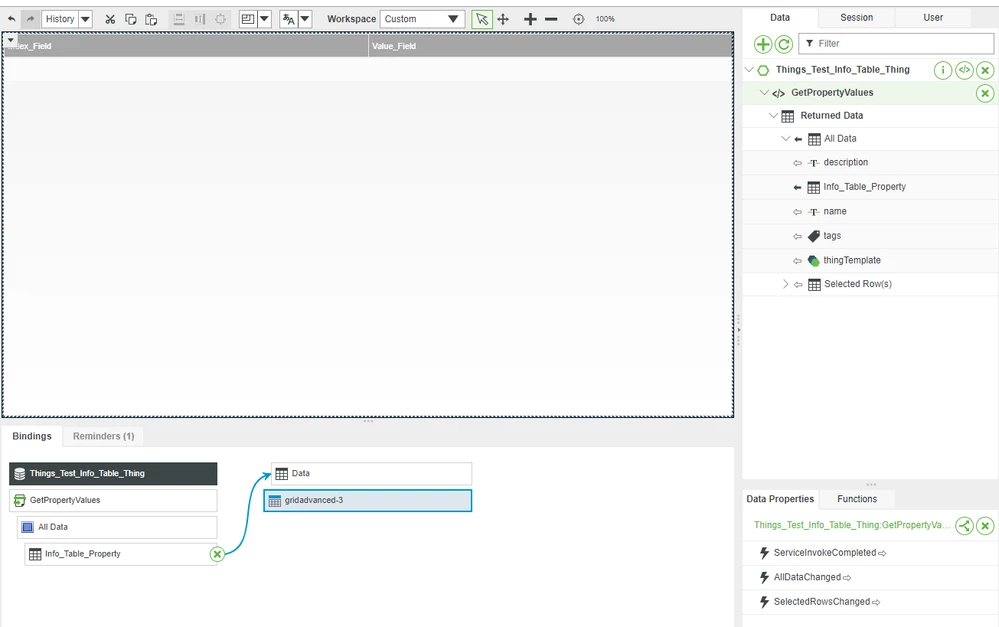Click binding arrow beside Info_Table_Property in Data tree
The image size is (999, 627).
point(797,187)
